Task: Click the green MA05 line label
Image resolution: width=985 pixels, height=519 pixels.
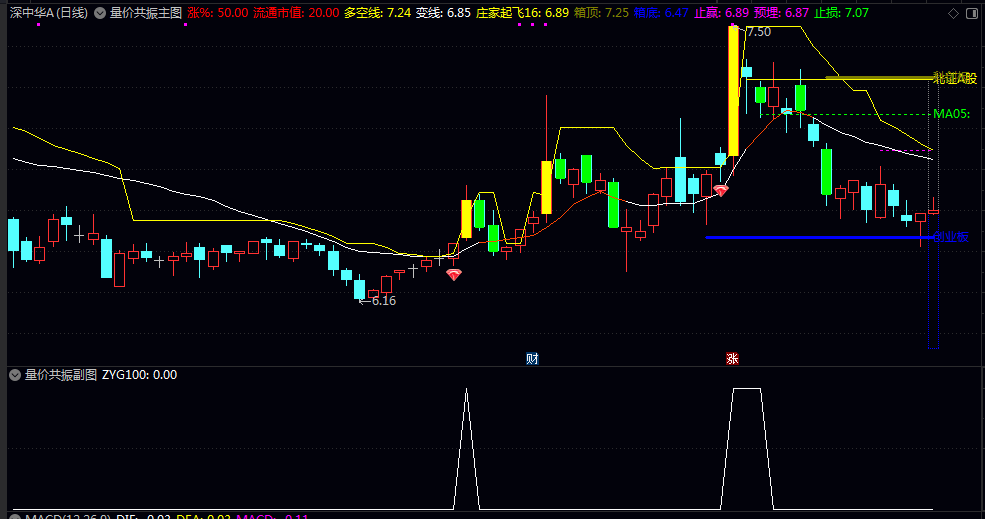Action: pos(952,114)
